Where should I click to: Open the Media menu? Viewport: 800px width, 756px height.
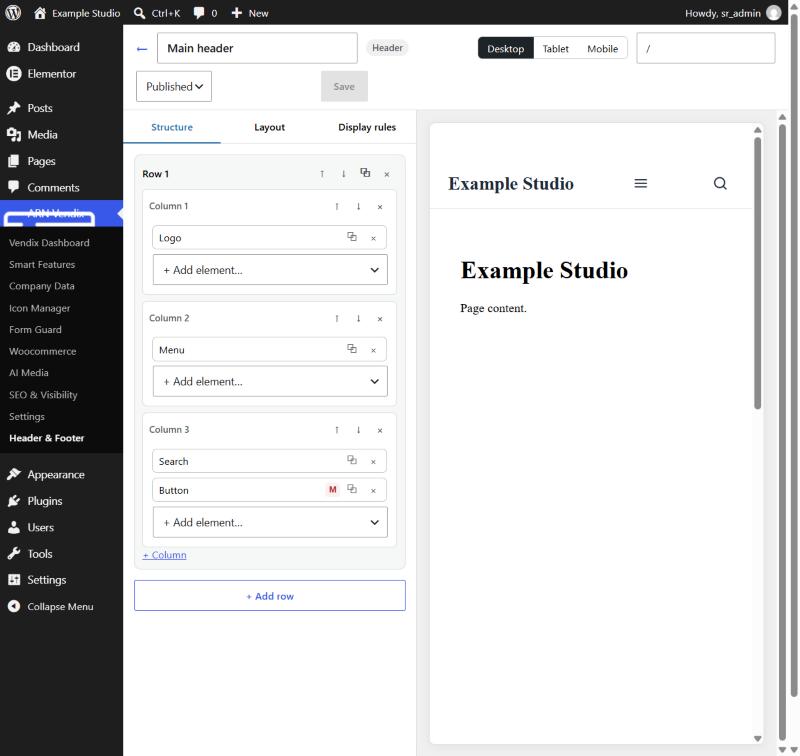click(61, 135)
